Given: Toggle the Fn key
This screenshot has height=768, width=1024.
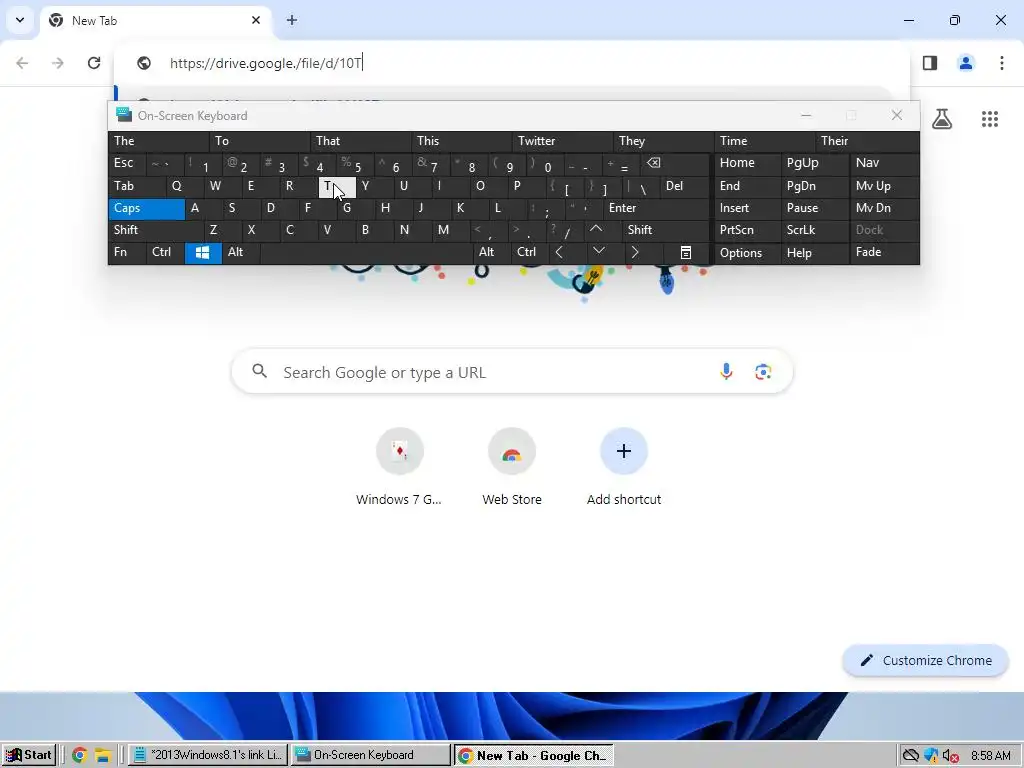Looking at the screenshot, I should pos(127,252).
